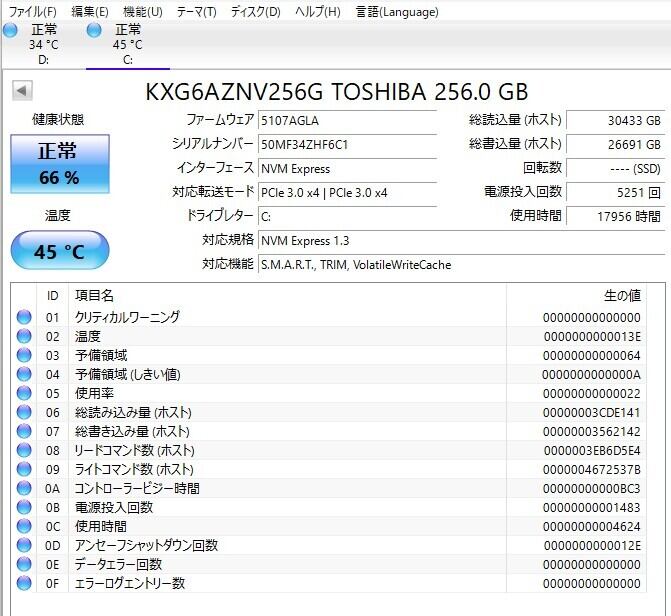Click status icon beside 使用率 attribute

coord(24,393)
